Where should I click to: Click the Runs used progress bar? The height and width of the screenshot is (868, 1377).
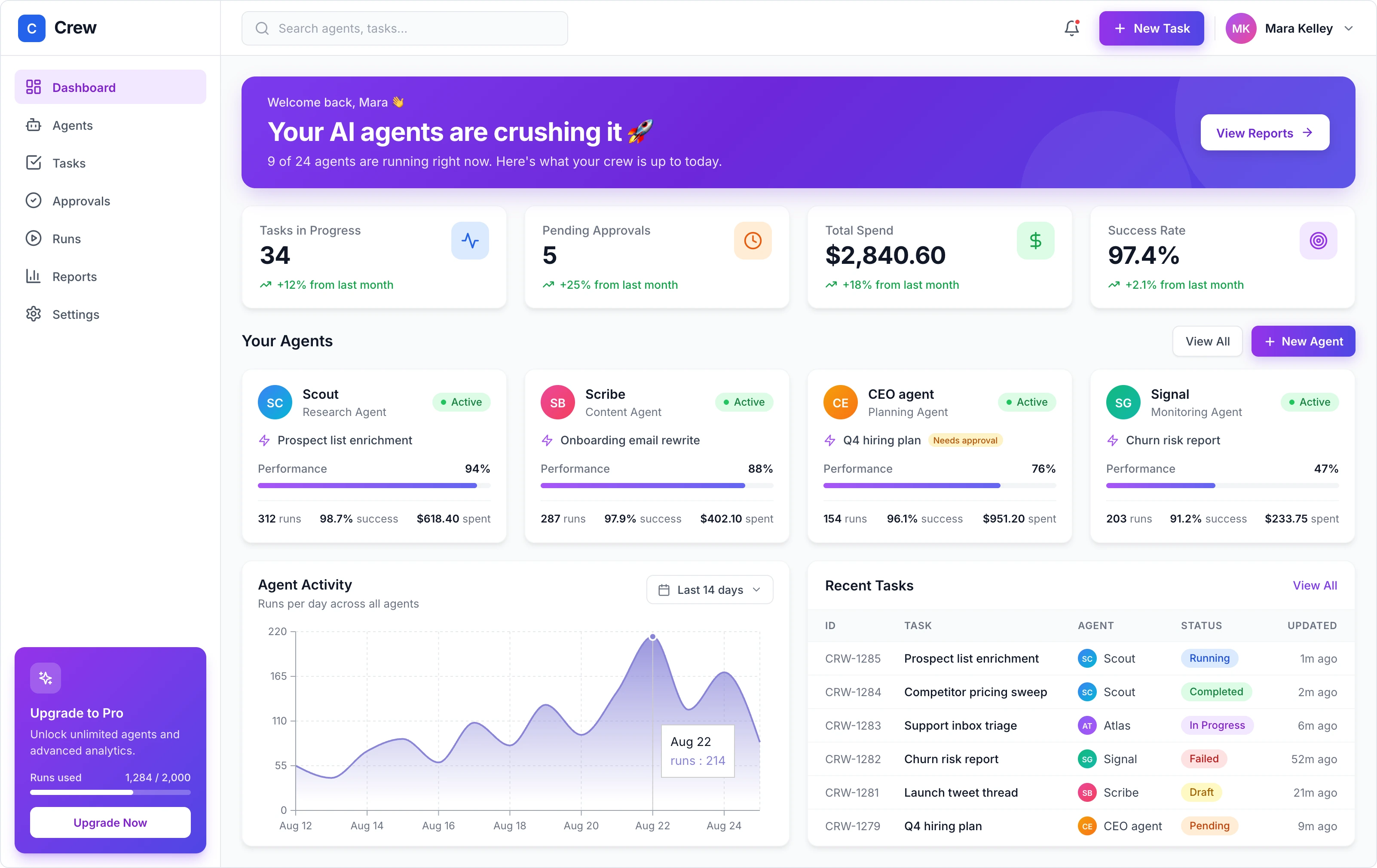tap(110, 792)
